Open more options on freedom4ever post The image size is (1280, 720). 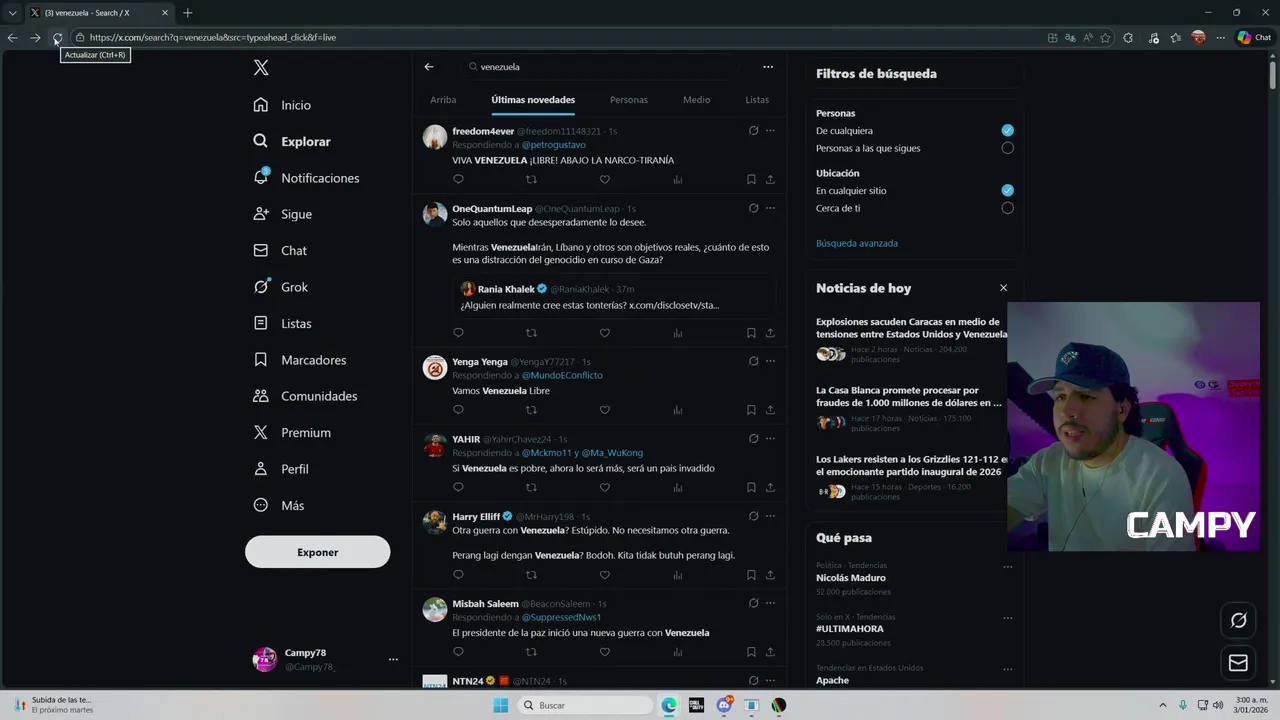[x=770, y=131]
